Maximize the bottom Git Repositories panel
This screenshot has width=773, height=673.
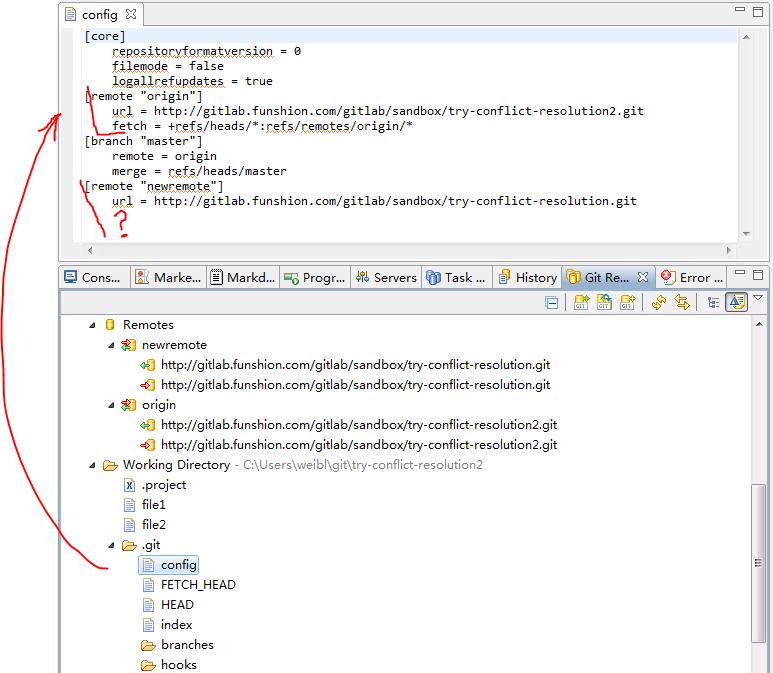[x=760, y=273]
